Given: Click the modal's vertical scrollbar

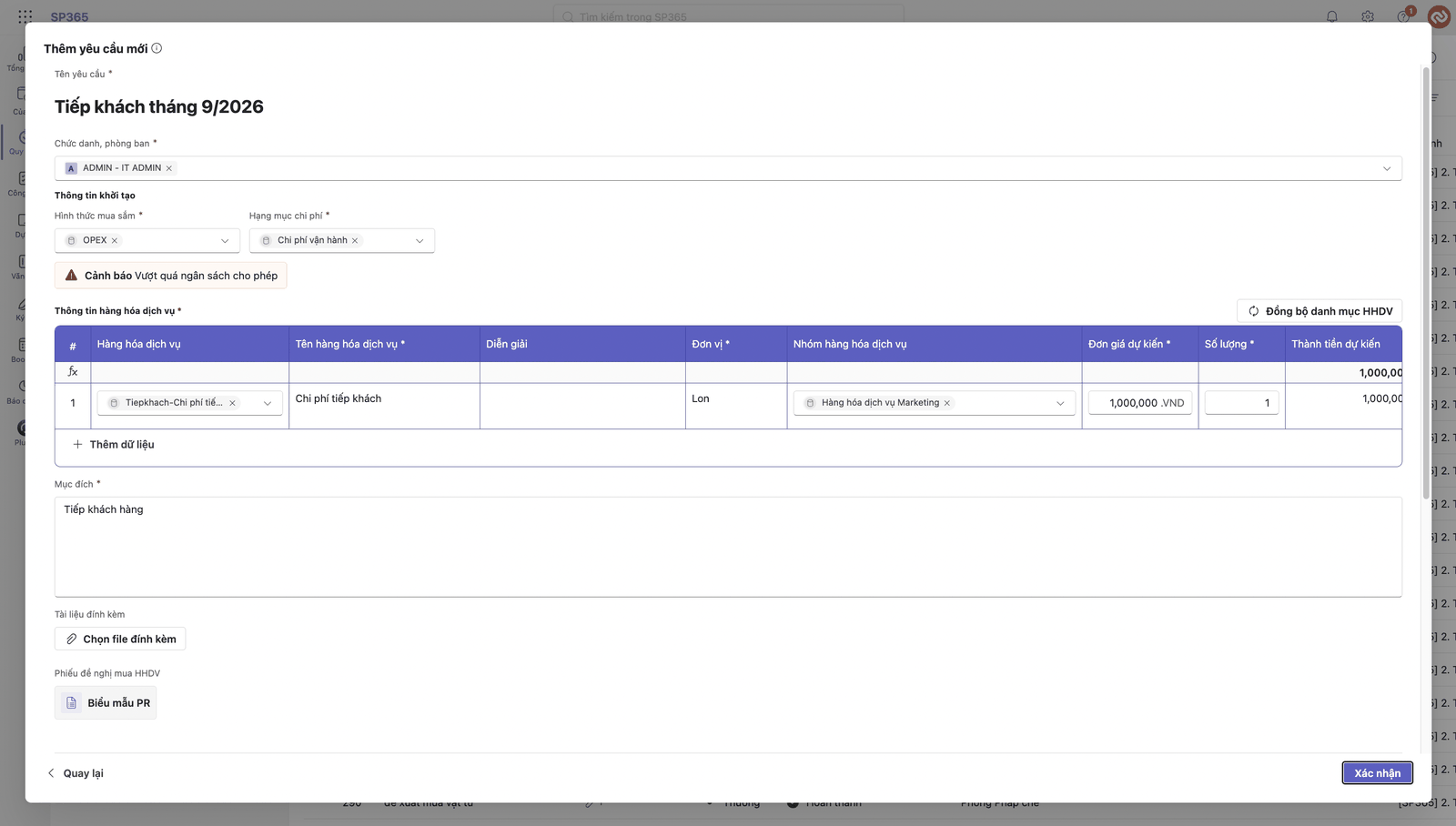Looking at the screenshot, I should click(x=1426, y=282).
